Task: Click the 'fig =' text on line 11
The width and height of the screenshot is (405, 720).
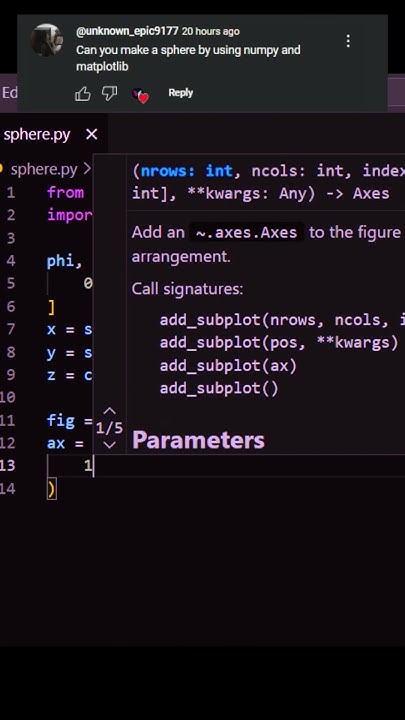Action: pos(70,421)
